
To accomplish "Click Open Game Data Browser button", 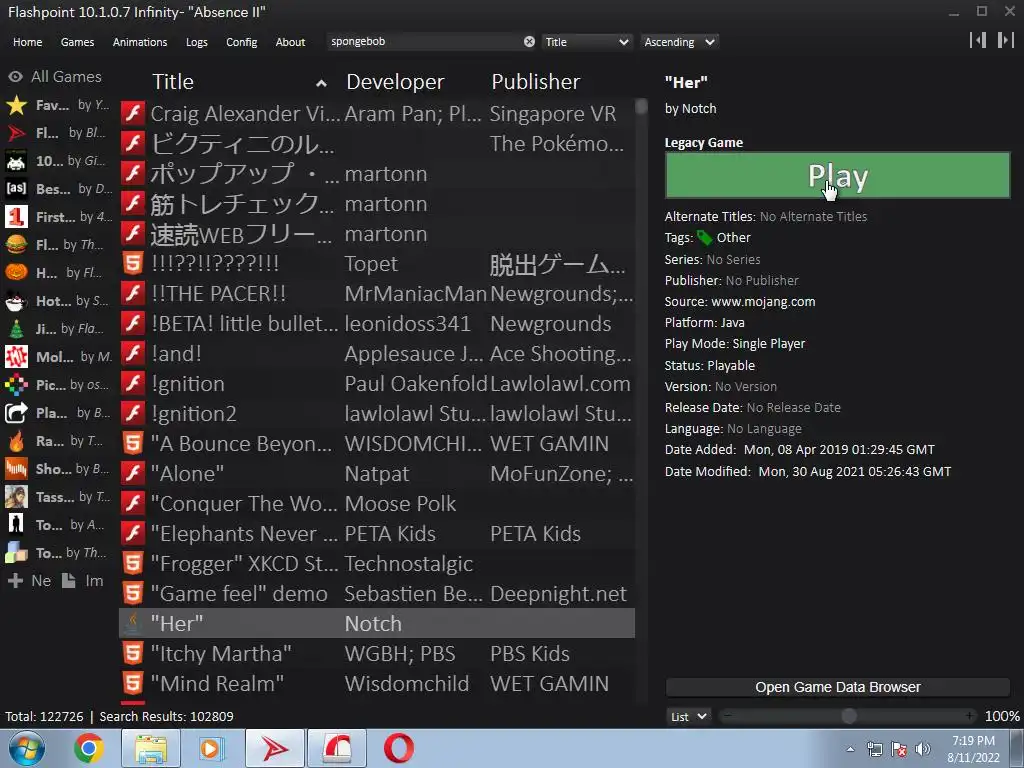I will (x=838, y=687).
